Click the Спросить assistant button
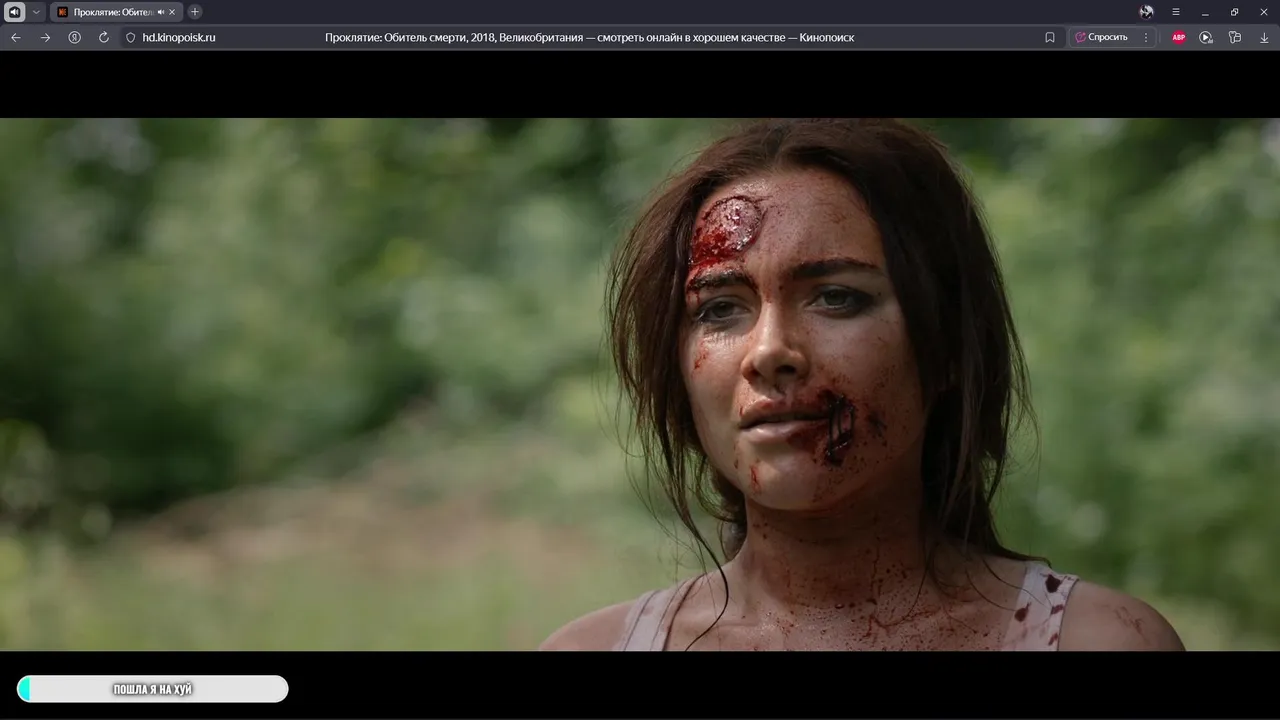1280x720 pixels. coord(1101,37)
